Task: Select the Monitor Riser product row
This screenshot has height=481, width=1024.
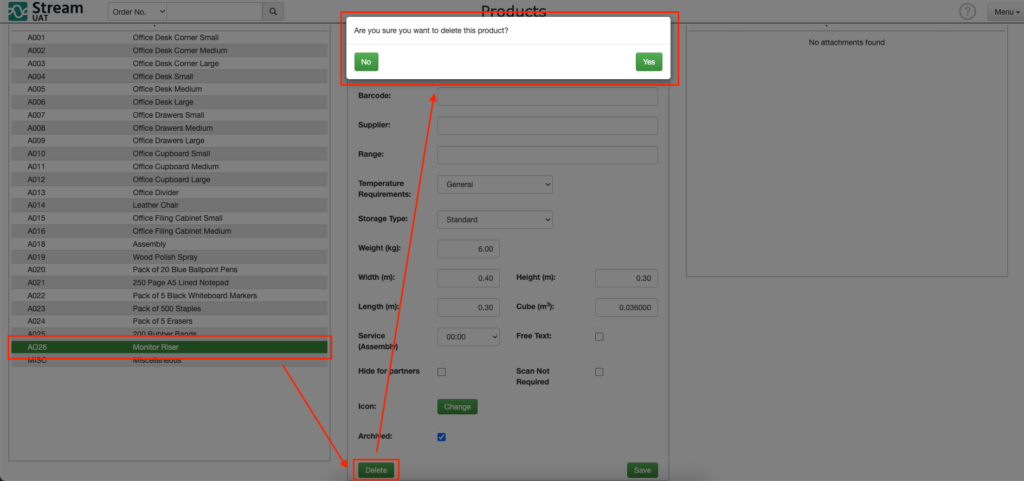Action: coord(169,347)
